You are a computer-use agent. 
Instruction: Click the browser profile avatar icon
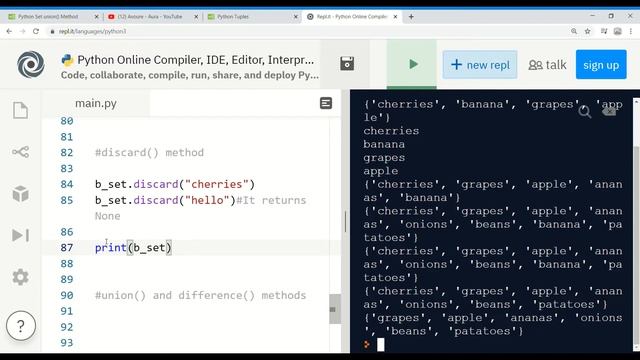[618, 31]
